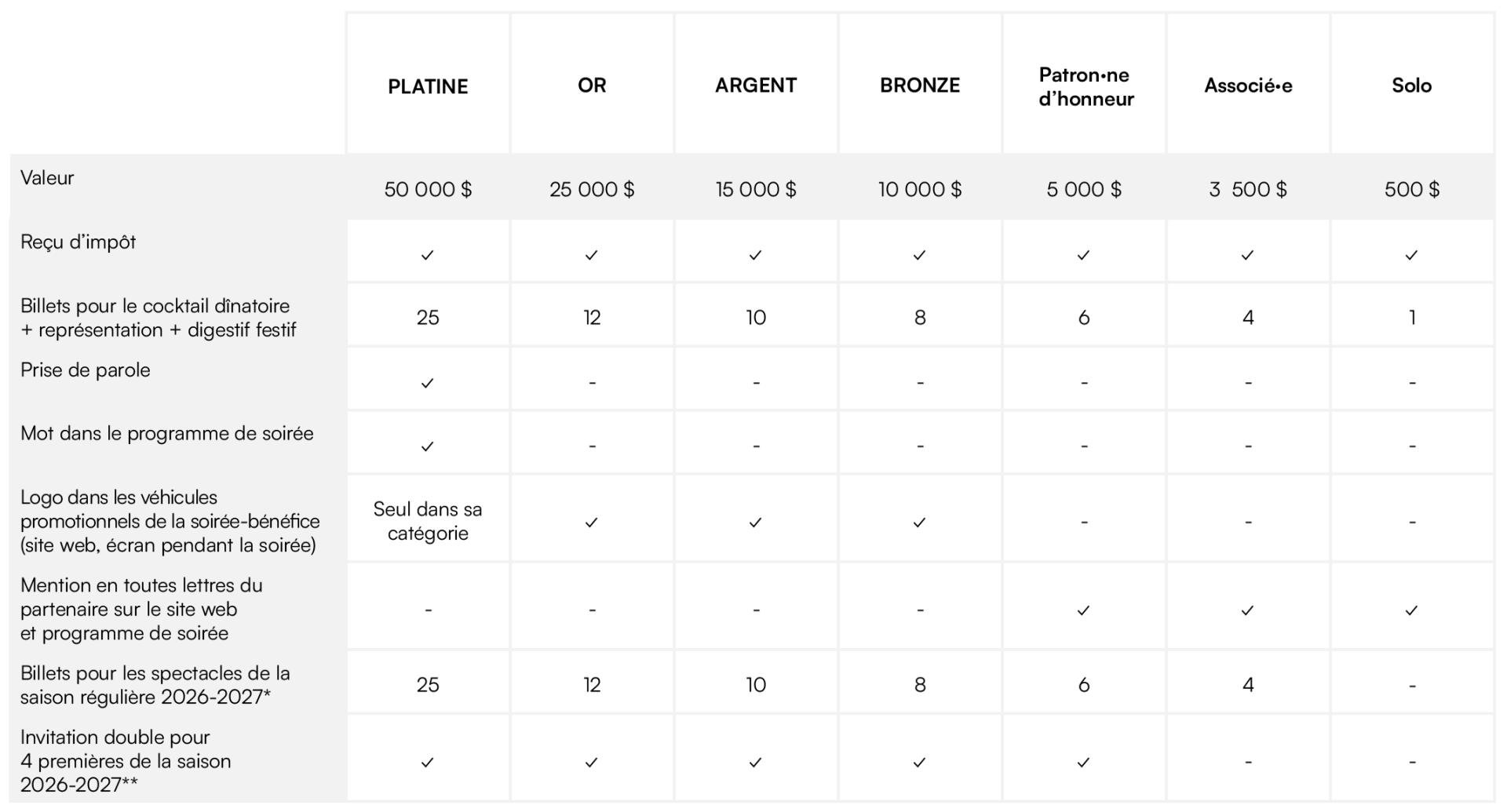Click the Patron·ne d'honneur checkmark for Invitation double
This screenshot has height=812, width=1507.
click(x=1083, y=763)
